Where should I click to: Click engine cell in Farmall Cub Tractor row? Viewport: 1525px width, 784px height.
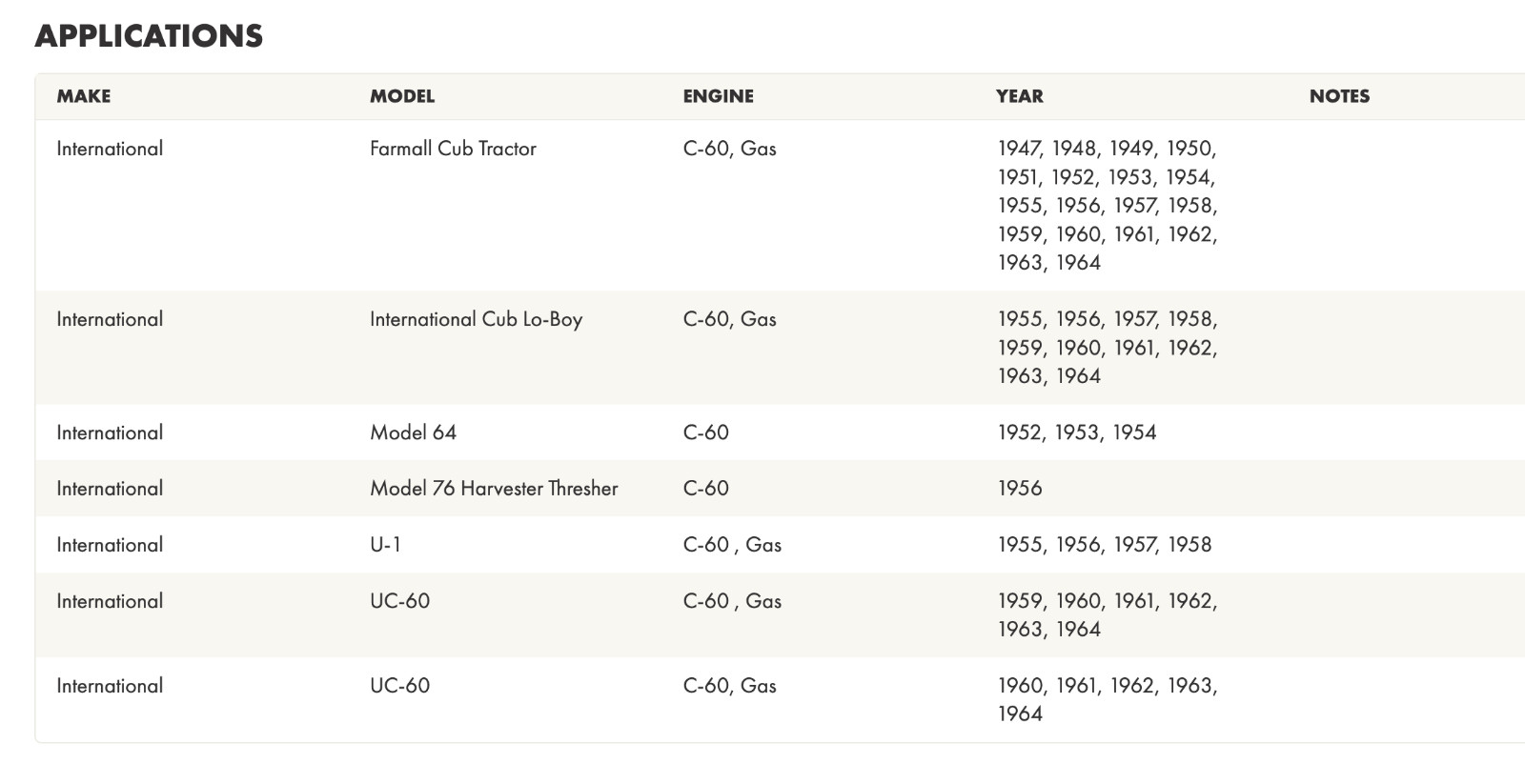coord(729,149)
